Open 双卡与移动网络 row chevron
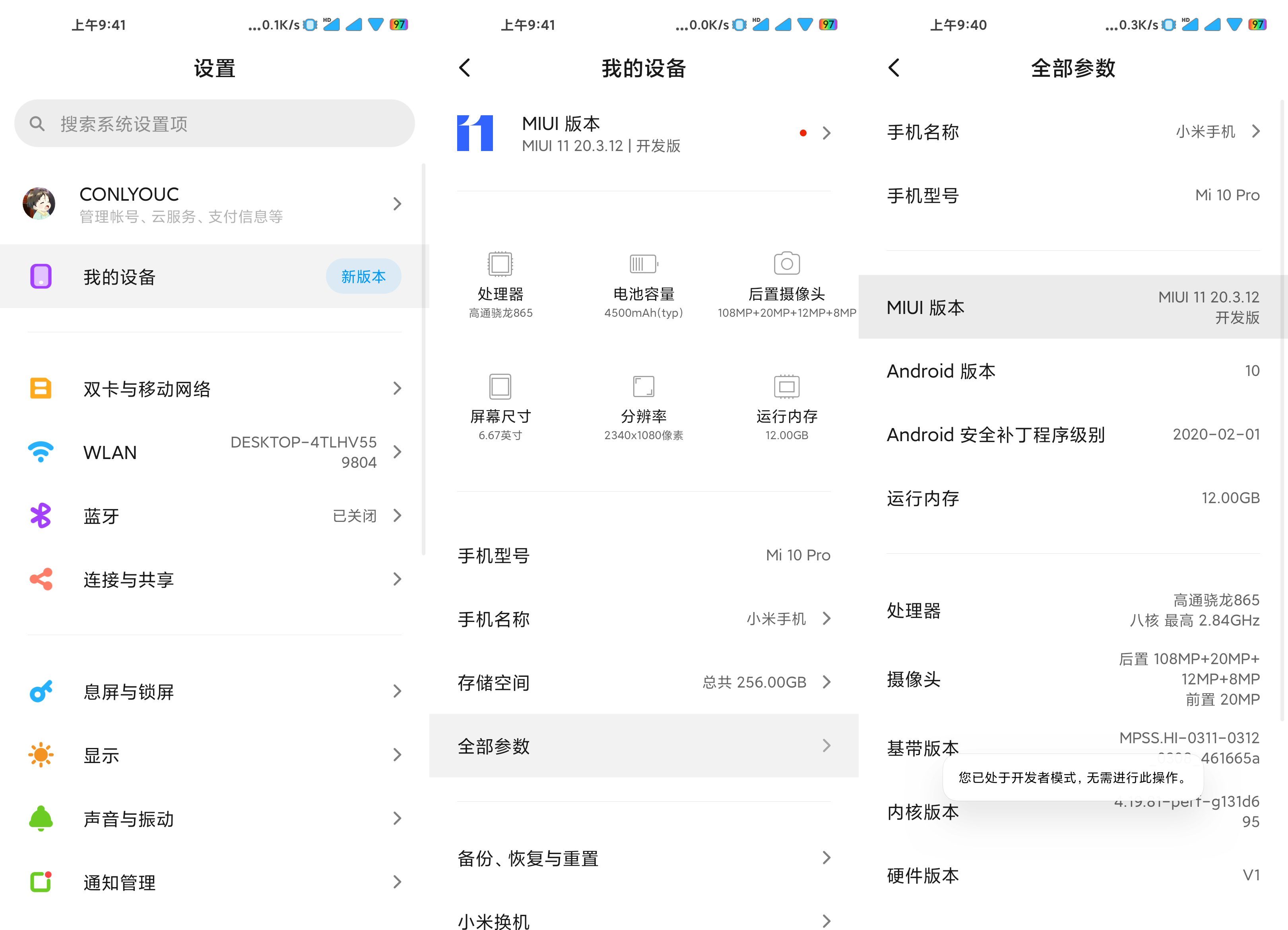Viewport: 1288px width, 930px height. click(398, 388)
